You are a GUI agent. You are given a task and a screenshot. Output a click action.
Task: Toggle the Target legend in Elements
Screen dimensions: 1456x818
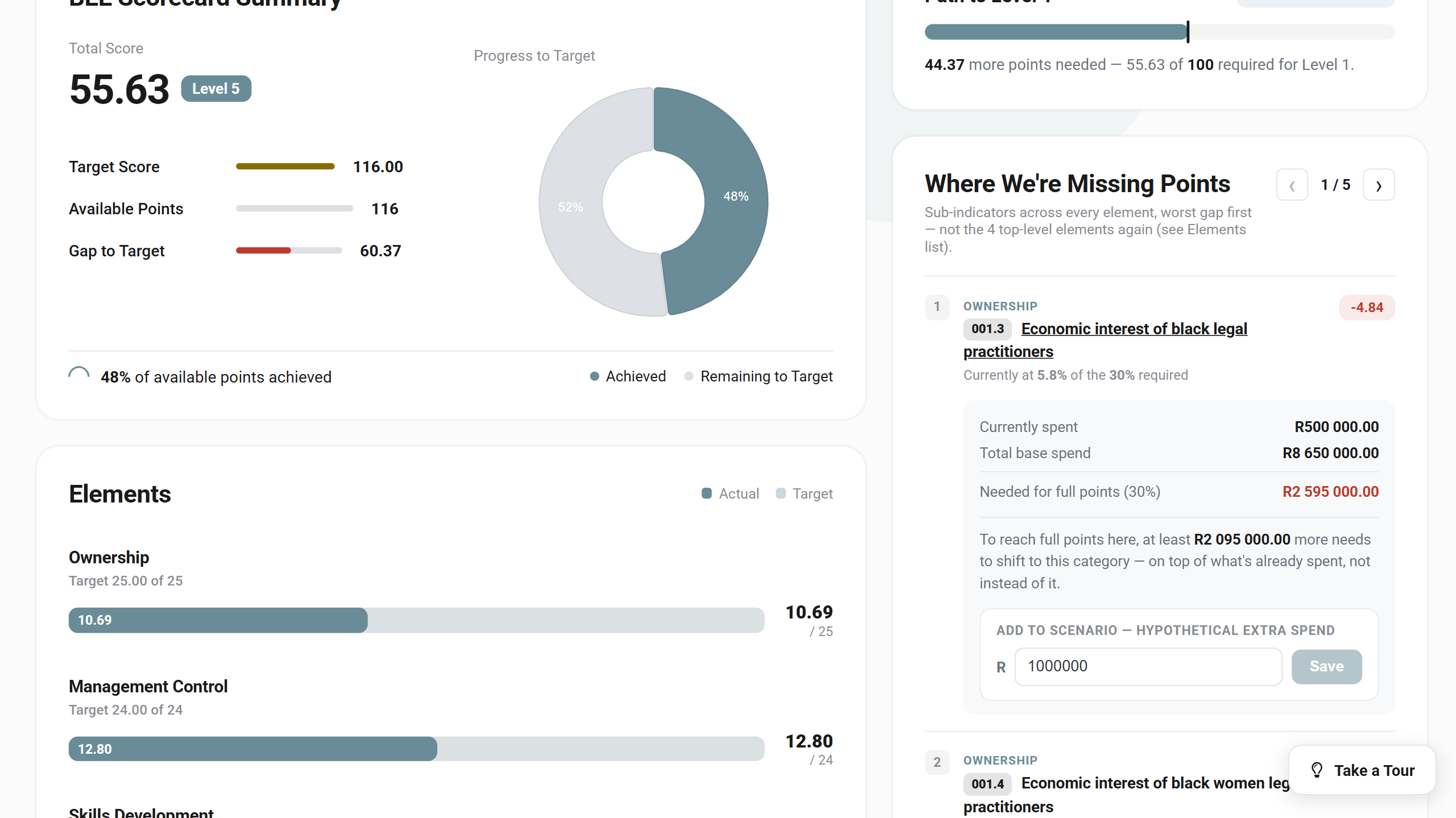[x=804, y=493]
